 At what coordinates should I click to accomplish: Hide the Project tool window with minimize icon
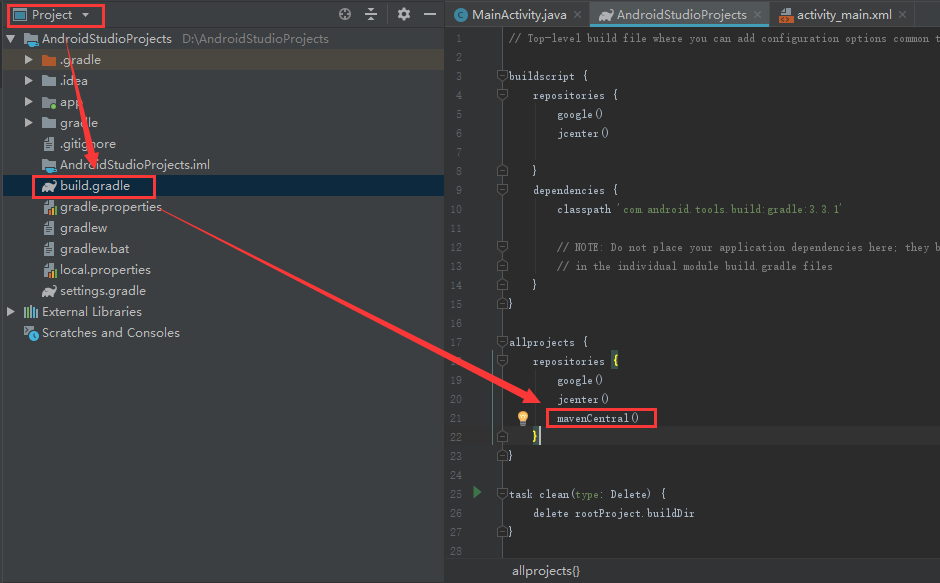[x=428, y=14]
